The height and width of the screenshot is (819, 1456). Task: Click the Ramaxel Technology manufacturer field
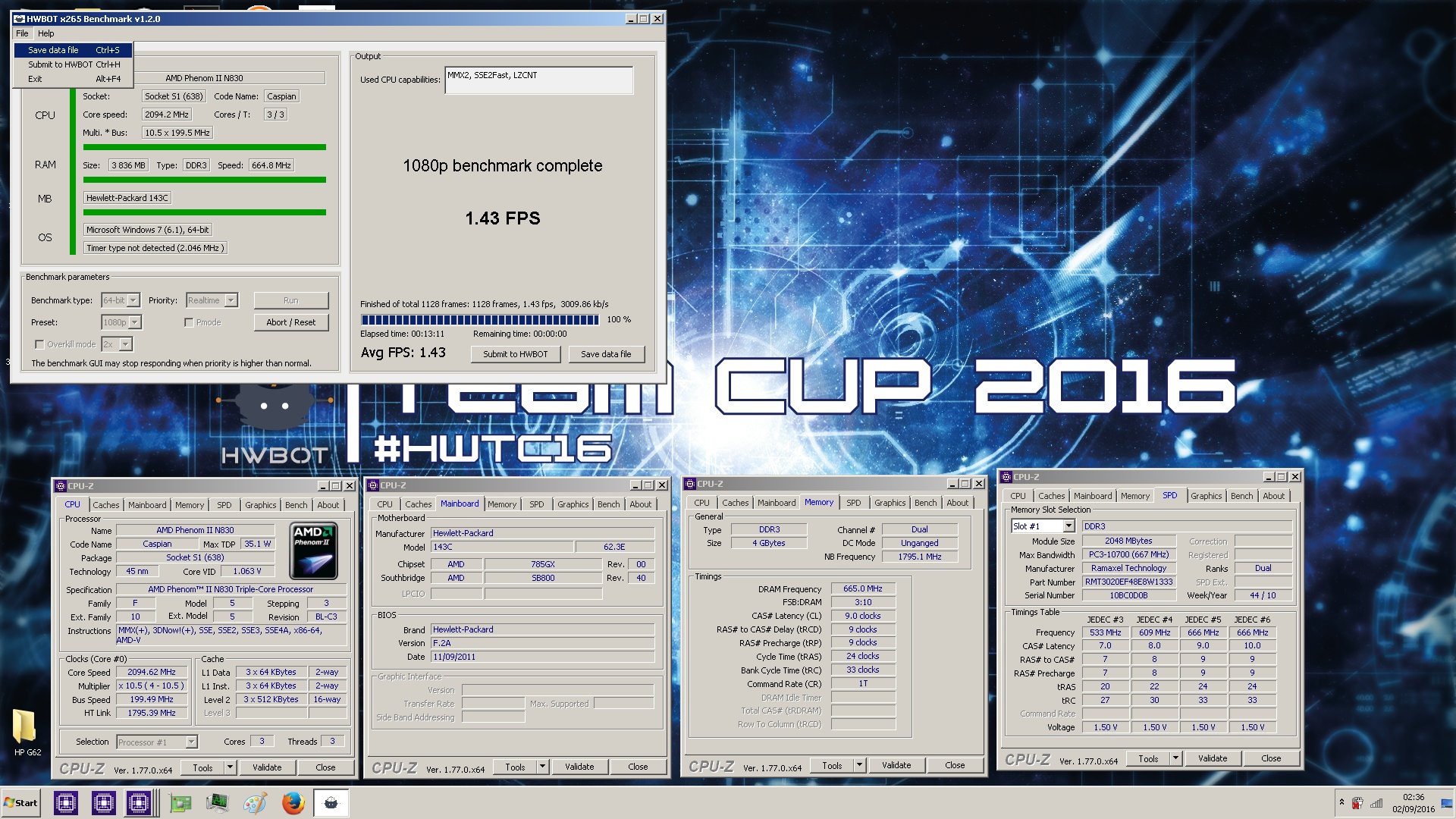(1128, 568)
